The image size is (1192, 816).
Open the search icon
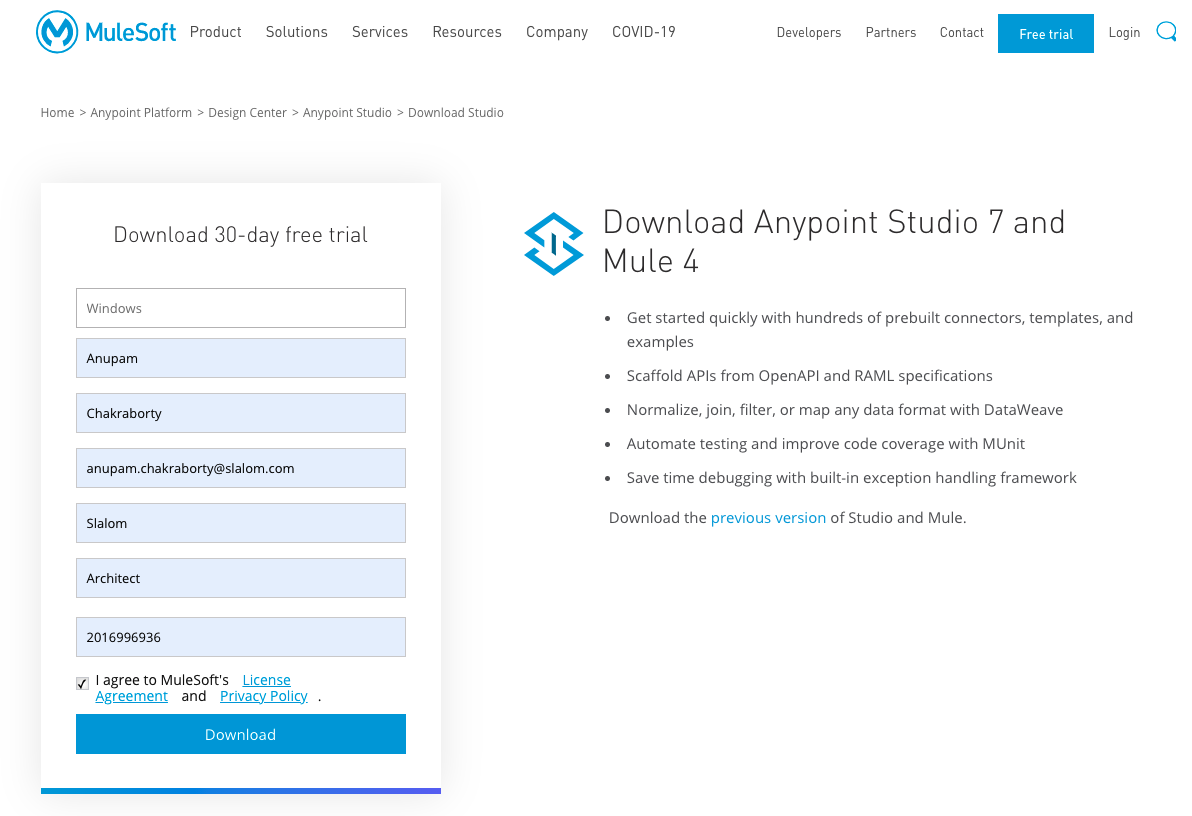coord(1166,31)
